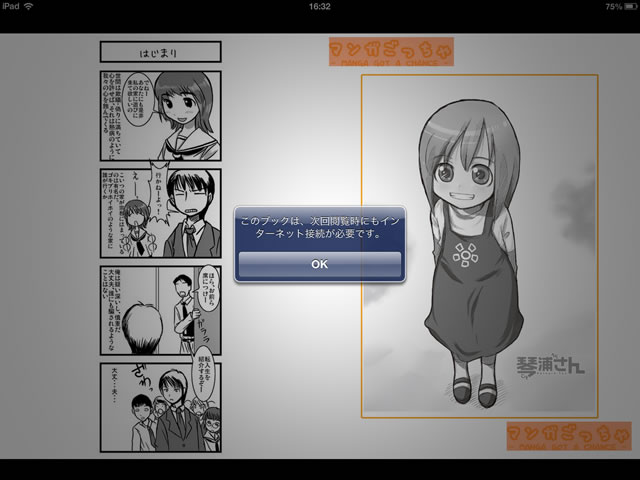Viewport: 640px width, 480px height.
Task: Open the third panel with classroom door
Action: (160, 310)
